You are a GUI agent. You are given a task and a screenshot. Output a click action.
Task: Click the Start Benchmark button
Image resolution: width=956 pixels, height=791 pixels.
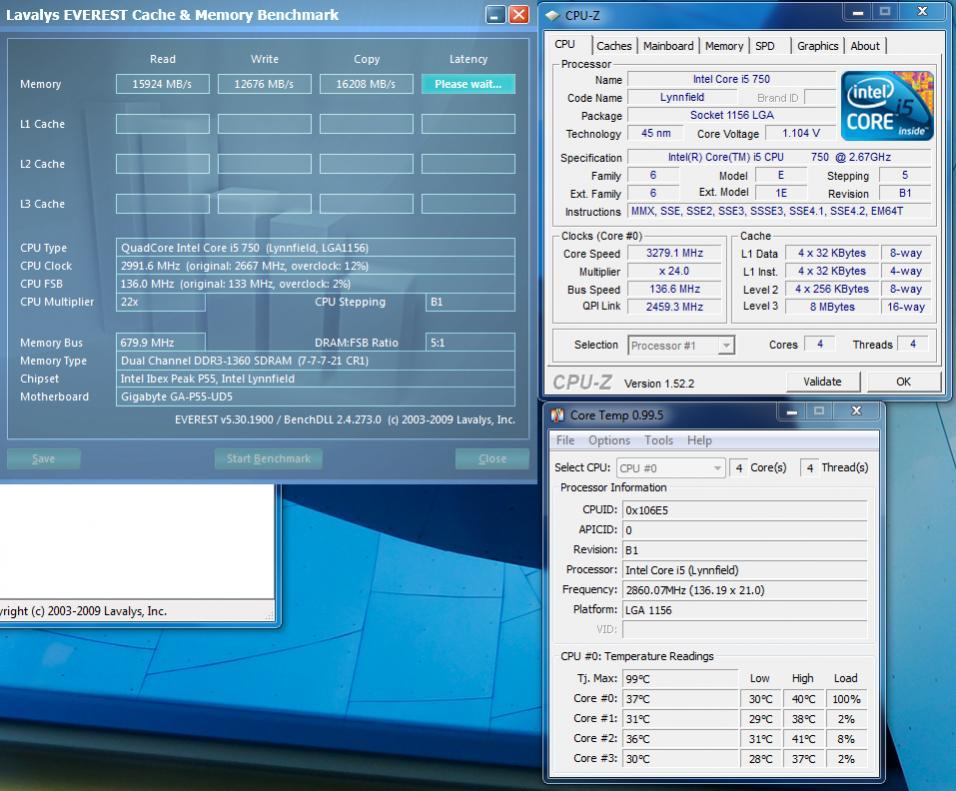(268, 459)
